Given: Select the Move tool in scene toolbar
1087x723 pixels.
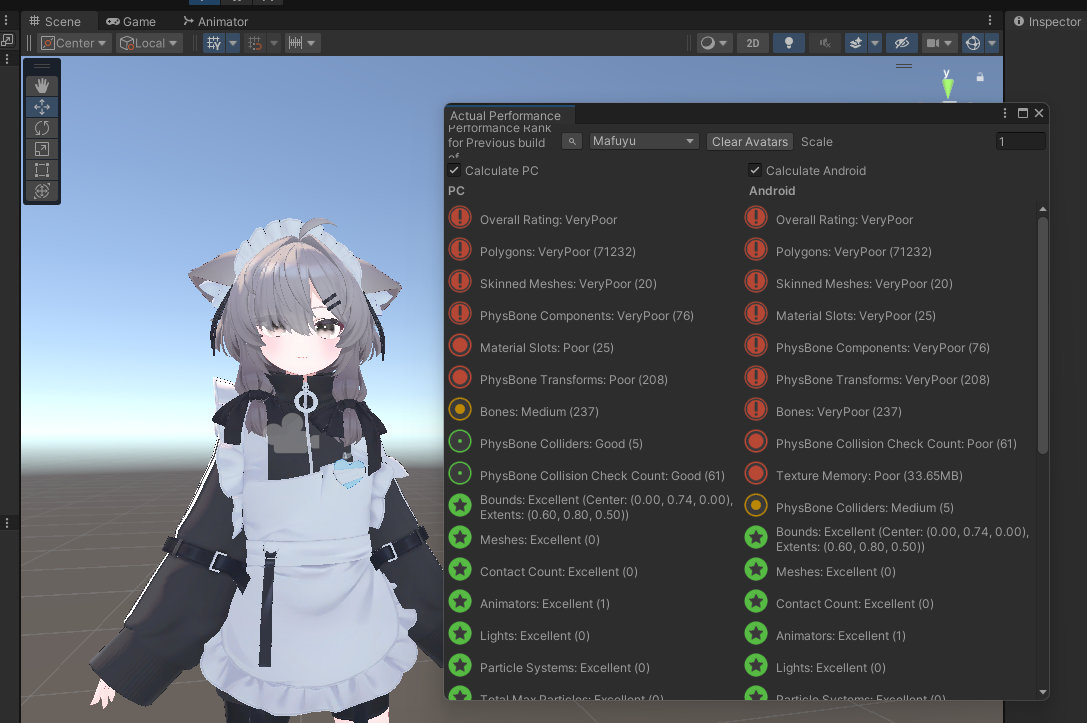Looking at the screenshot, I should [42, 107].
